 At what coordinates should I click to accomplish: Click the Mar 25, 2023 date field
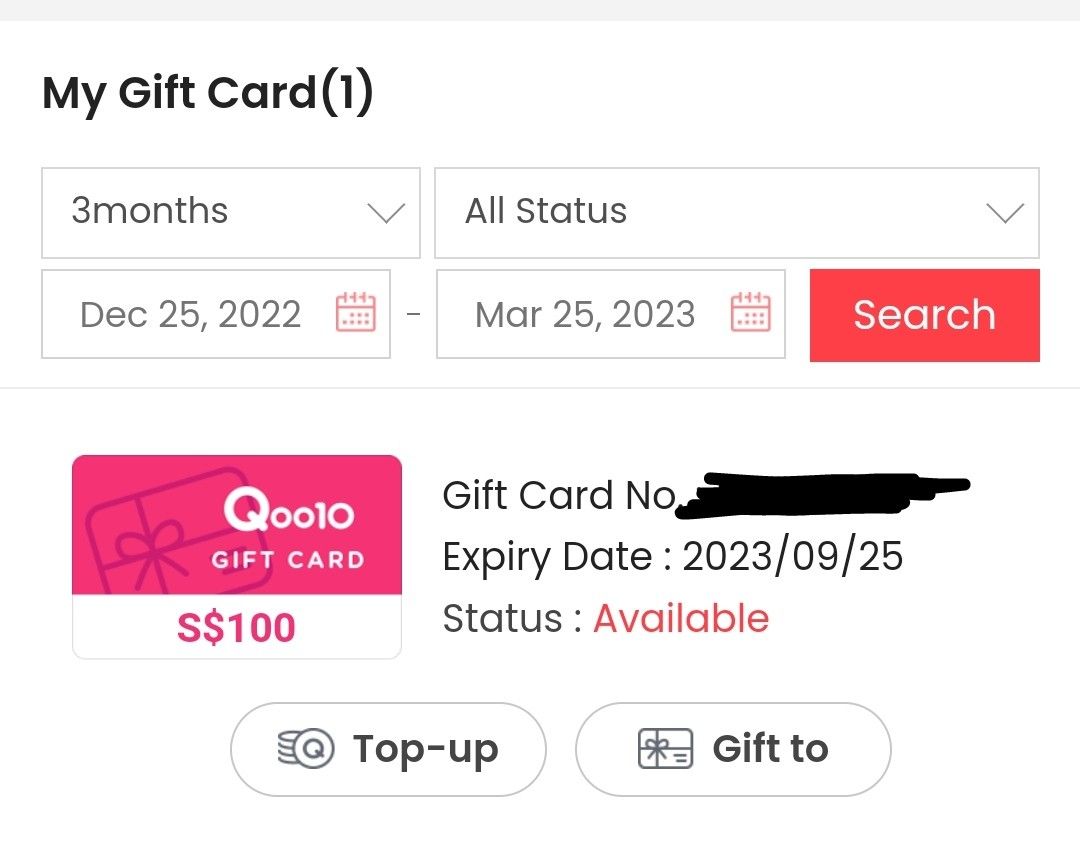585,314
